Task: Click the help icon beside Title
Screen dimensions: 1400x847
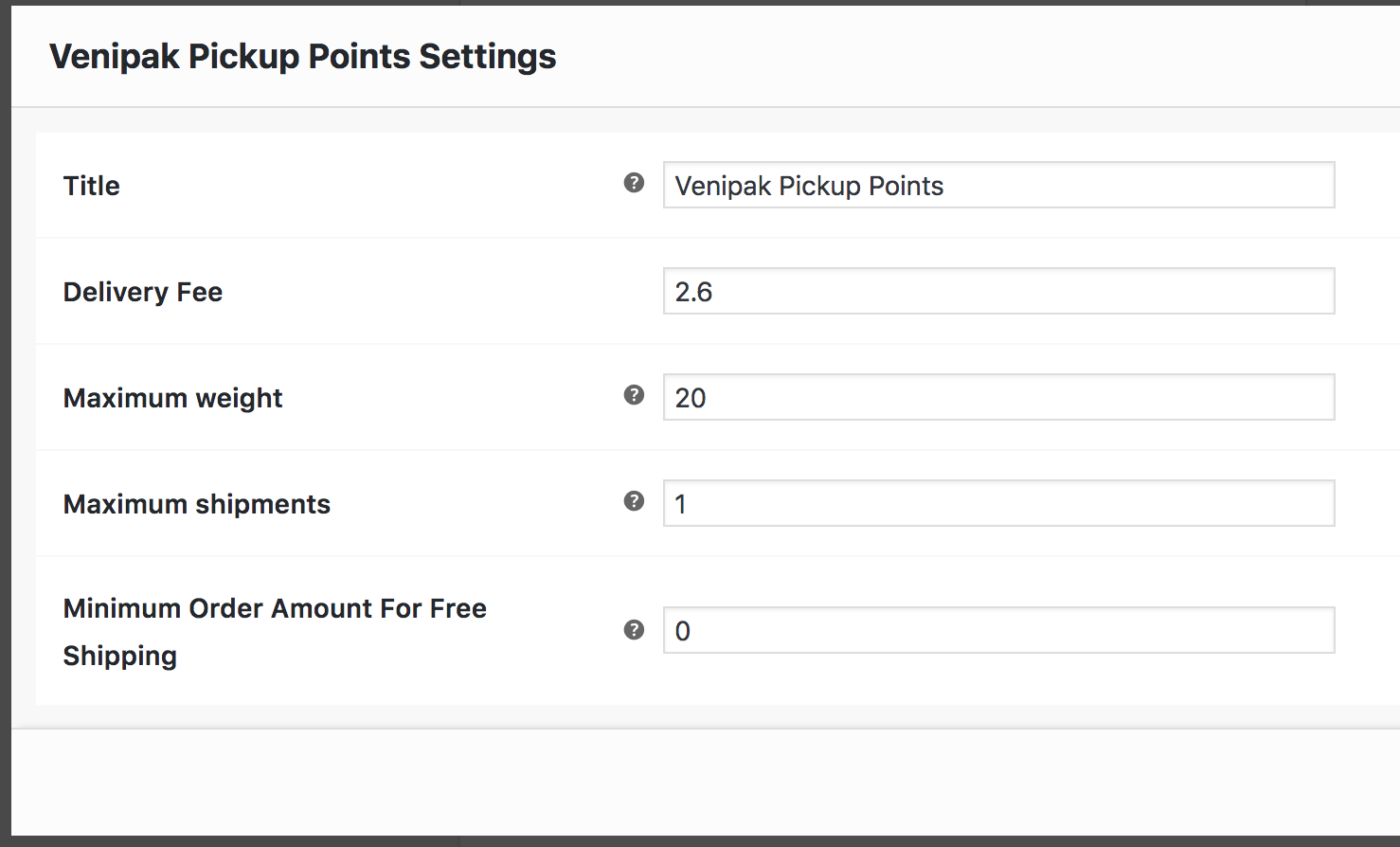Action: coord(634,183)
